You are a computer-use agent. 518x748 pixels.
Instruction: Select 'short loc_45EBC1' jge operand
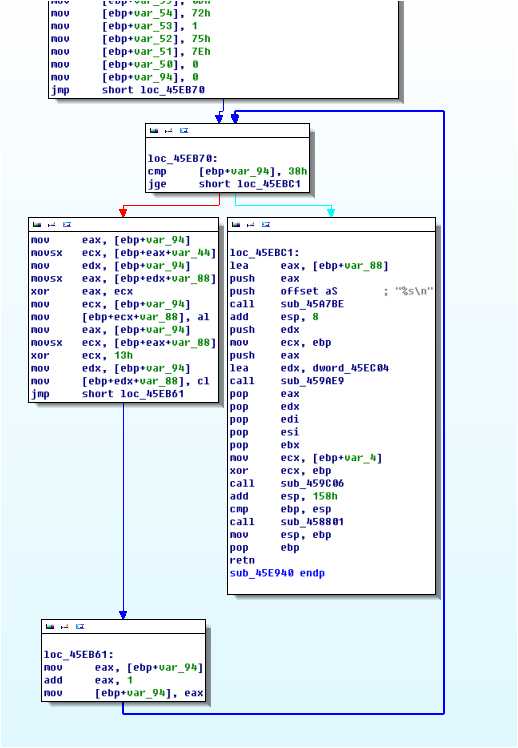click(x=250, y=184)
